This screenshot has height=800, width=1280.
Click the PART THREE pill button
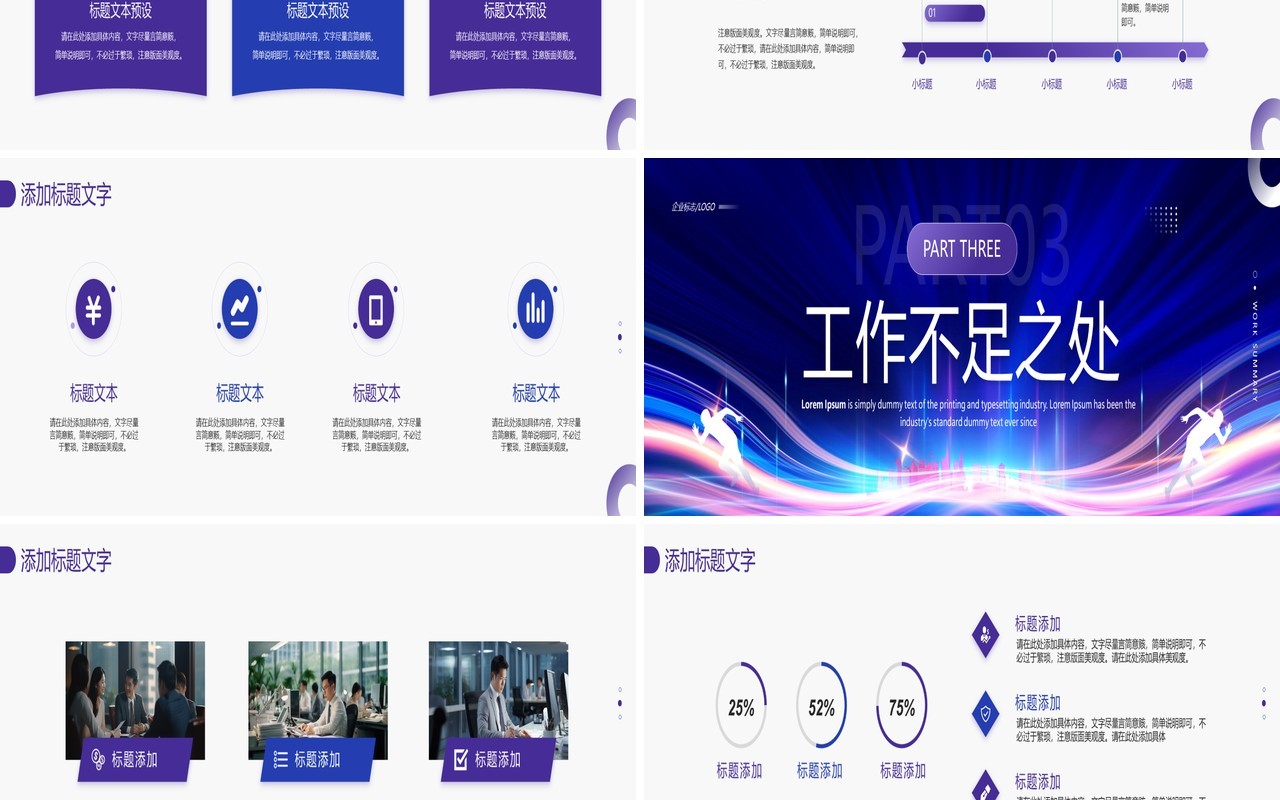[962, 249]
